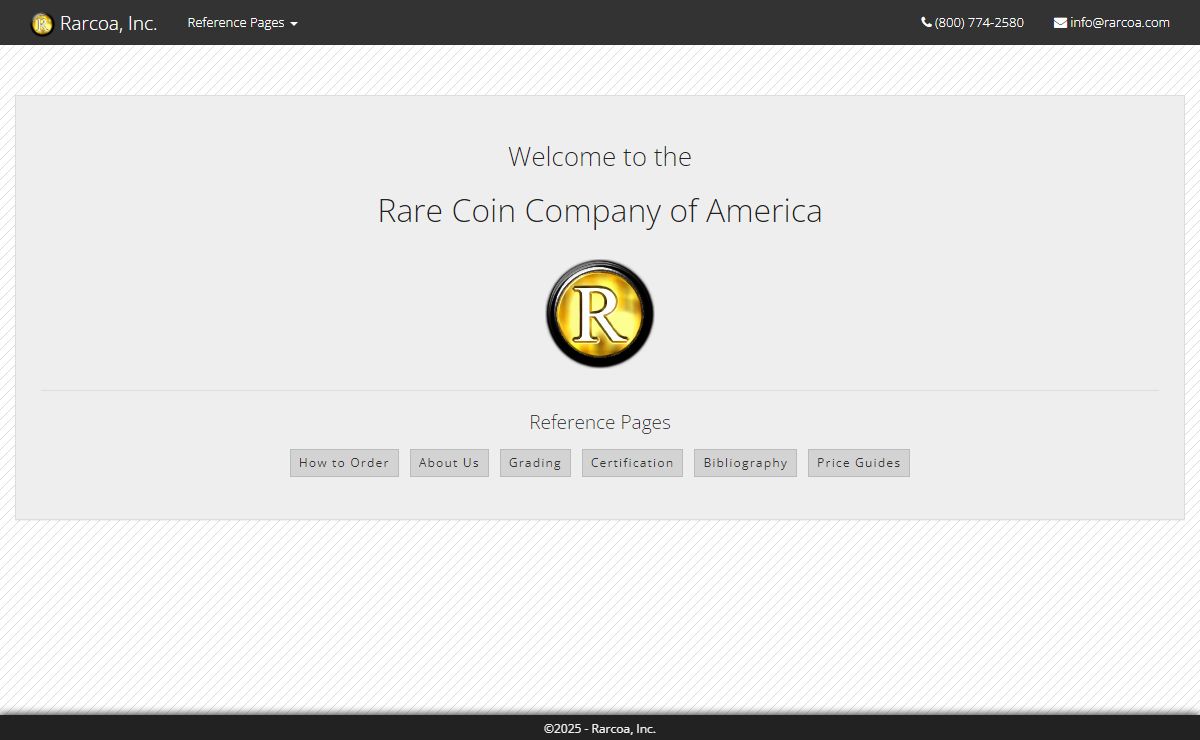This screenshot has height=740, width=1200.
Task: Open the How to Order page
Action: coord(344,463)
